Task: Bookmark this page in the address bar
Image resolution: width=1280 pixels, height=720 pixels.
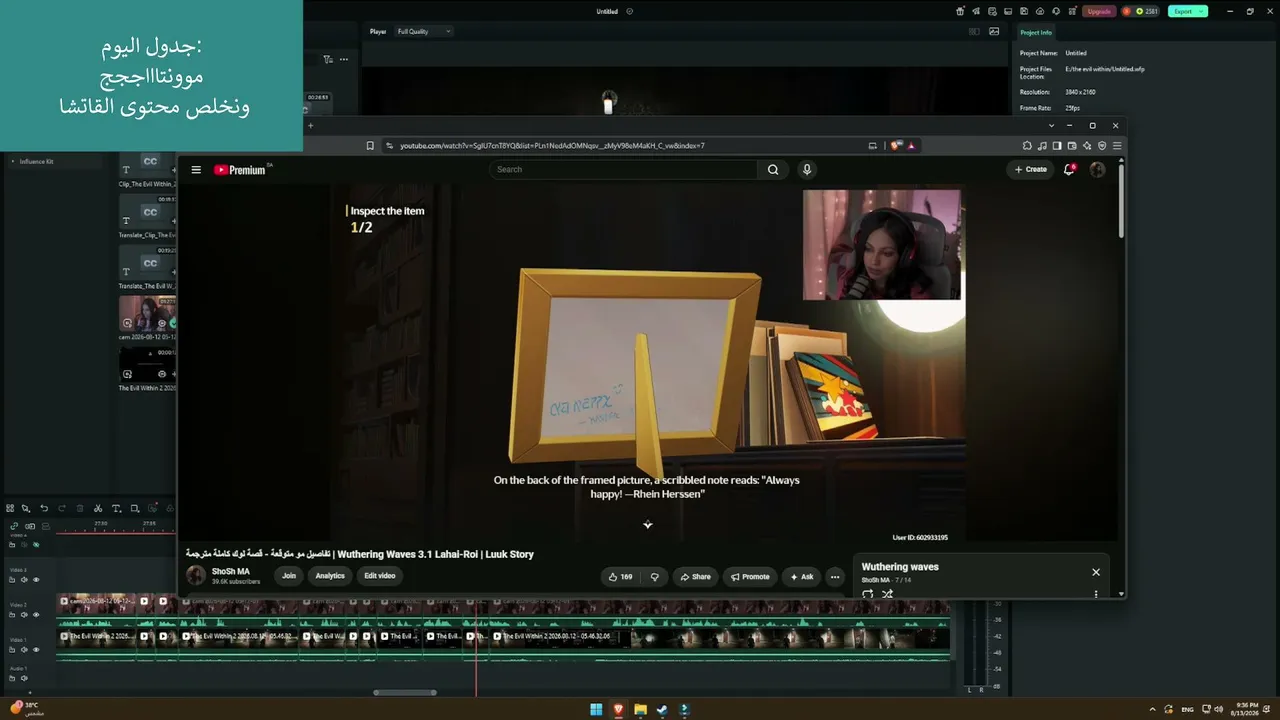Action: click(370, 146)
